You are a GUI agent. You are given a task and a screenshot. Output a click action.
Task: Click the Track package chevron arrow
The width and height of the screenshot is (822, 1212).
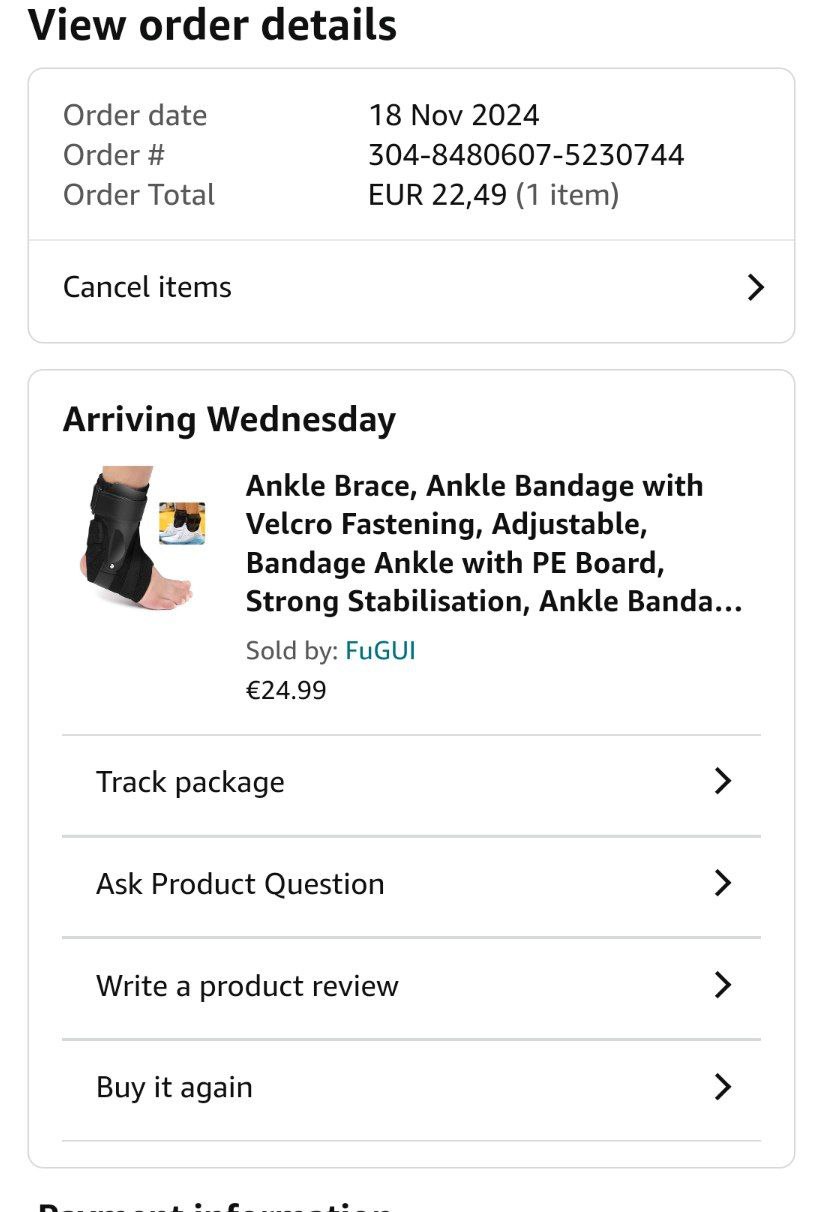(723, 782)
